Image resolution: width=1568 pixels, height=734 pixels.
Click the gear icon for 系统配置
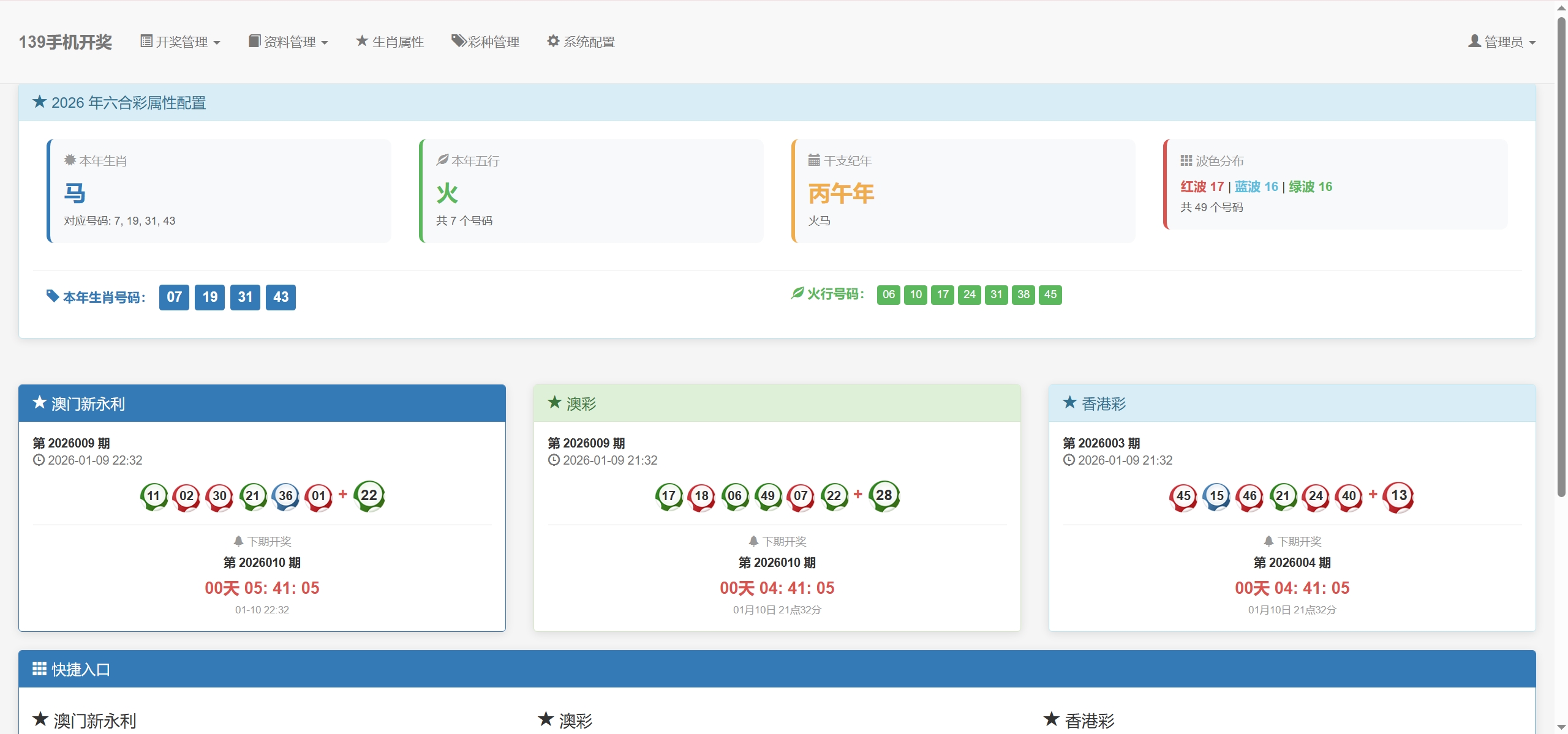[553, 41]
